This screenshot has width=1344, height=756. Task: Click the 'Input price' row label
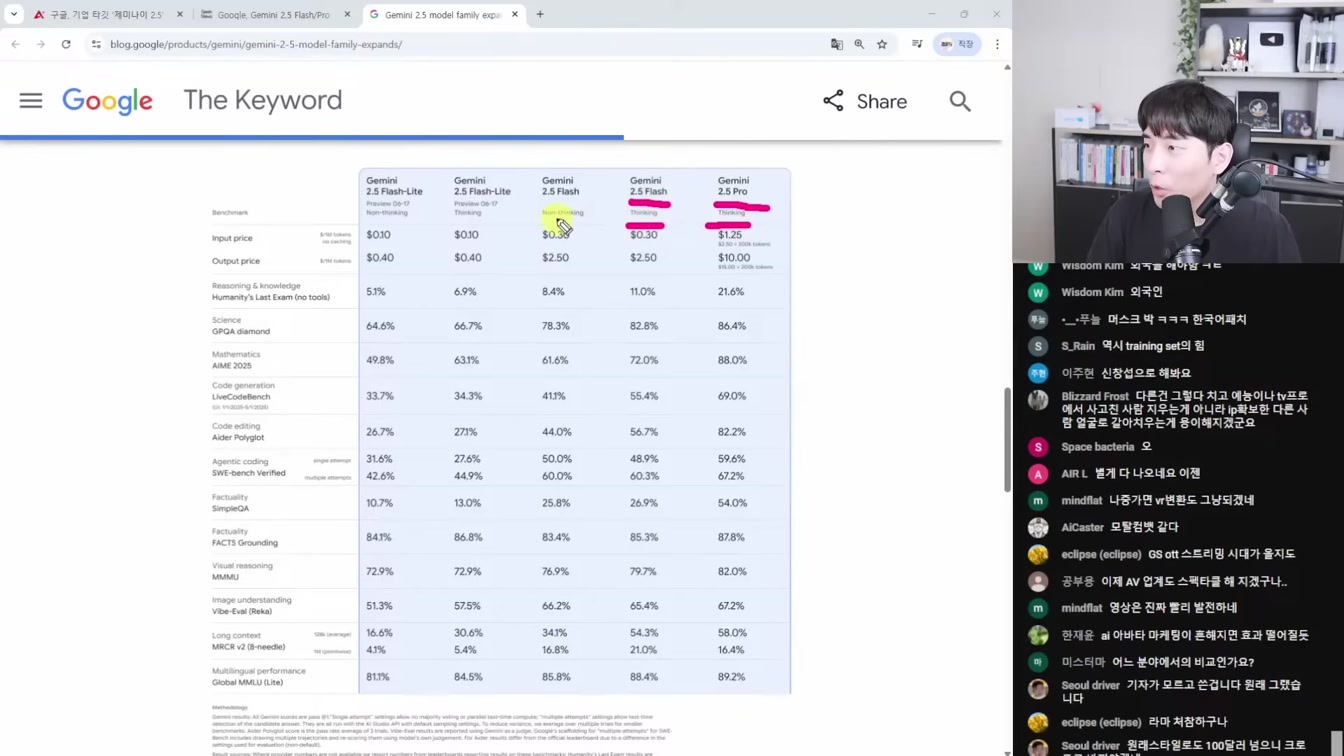(232, 238)
